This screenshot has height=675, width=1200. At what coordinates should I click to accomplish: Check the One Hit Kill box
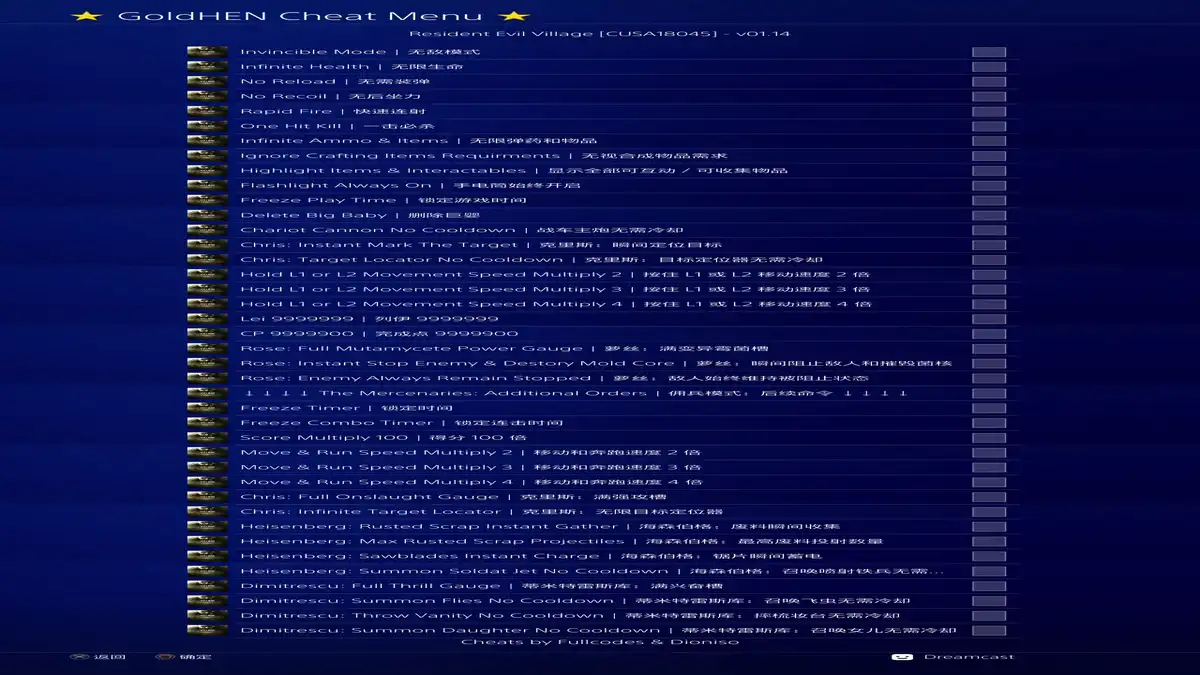[989, 126]
